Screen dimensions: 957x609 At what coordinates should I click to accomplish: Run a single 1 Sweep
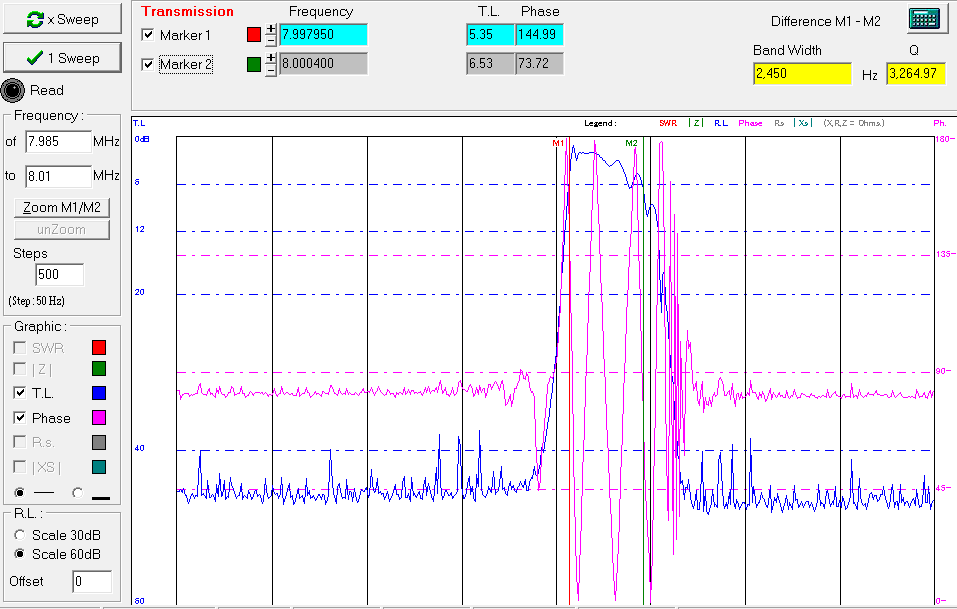click(x=64, y=58)
